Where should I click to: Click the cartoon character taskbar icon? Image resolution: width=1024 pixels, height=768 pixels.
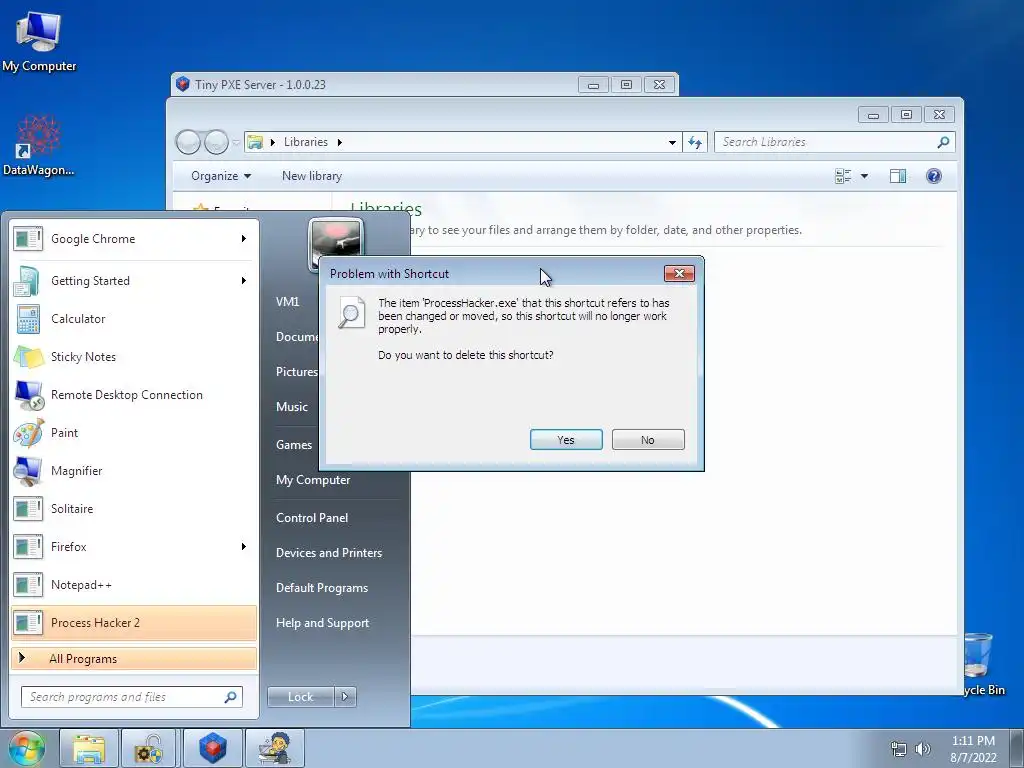point(274,748)
